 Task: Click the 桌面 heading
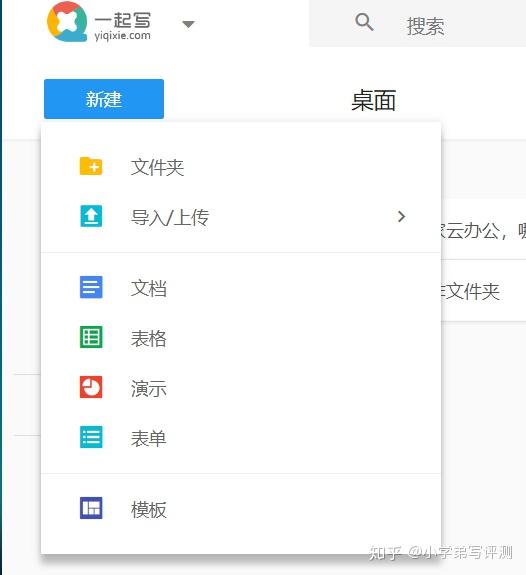coord(373,100)
